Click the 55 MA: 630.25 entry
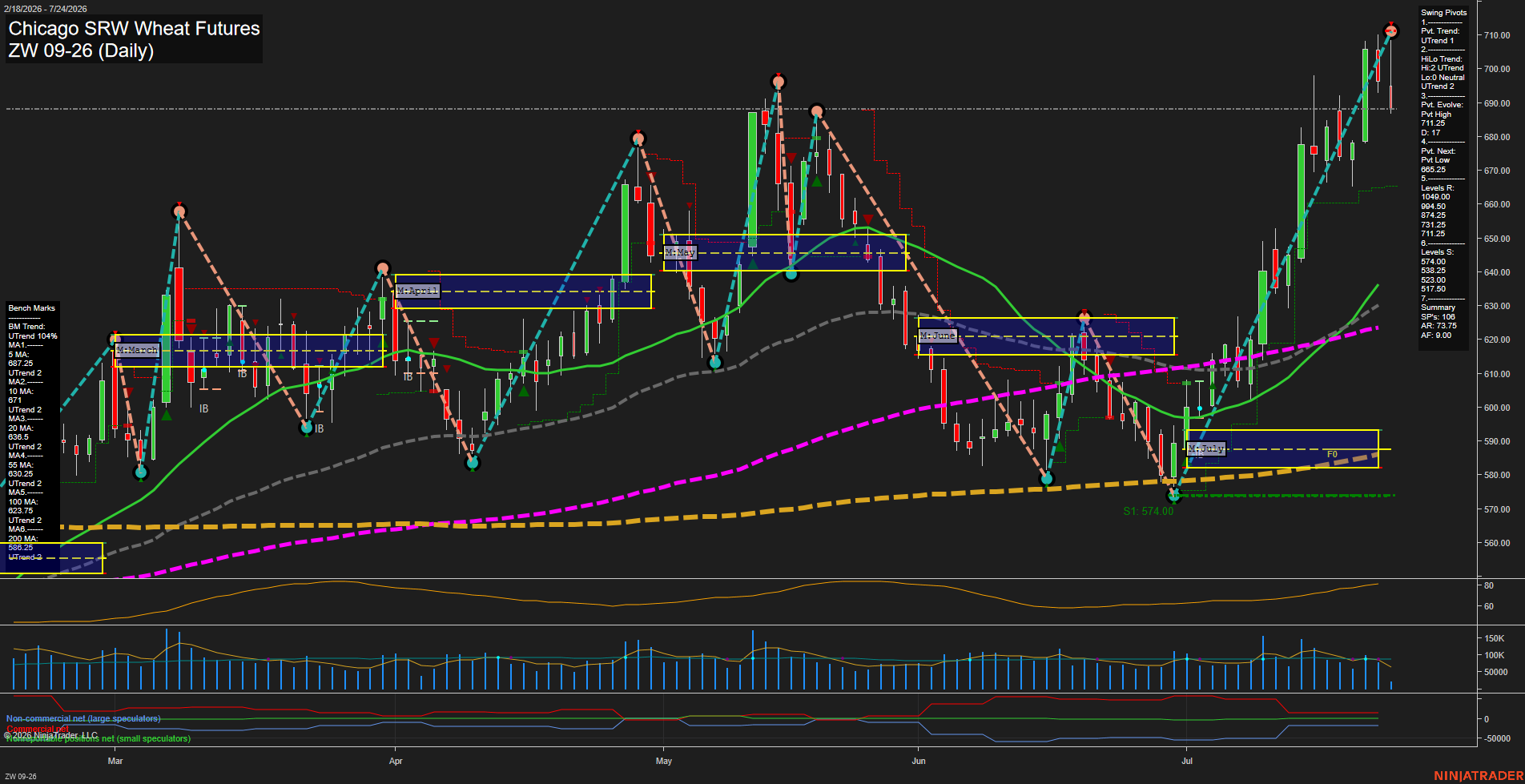The width and height of the screenshot is (1525, 784). point(21,469)
